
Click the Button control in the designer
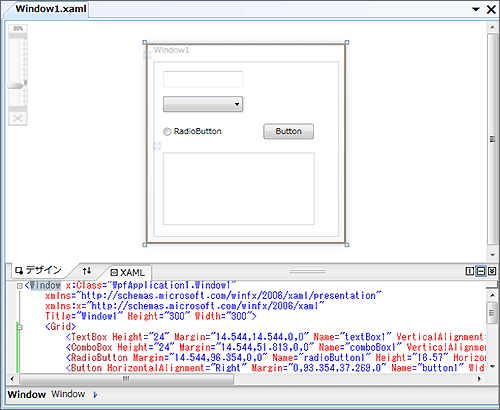click(288, 131)
